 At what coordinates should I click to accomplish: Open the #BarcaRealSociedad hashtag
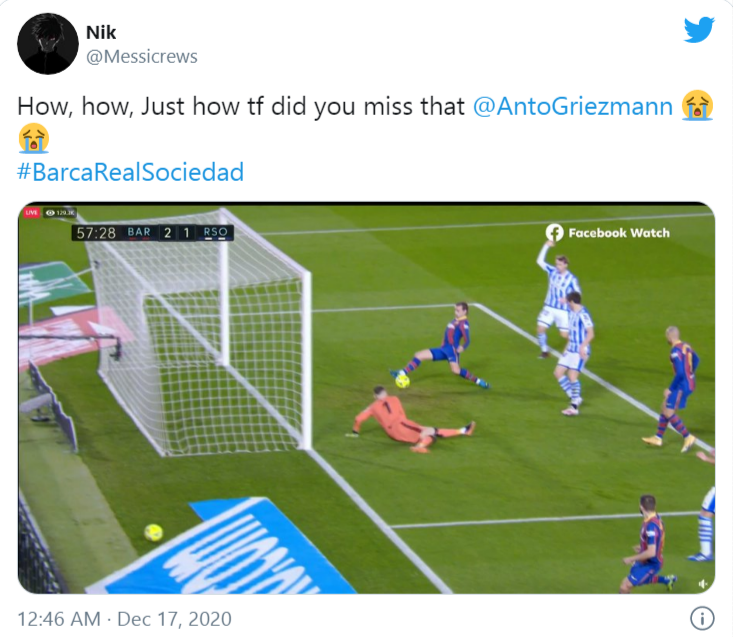click(x=131, y=171)
